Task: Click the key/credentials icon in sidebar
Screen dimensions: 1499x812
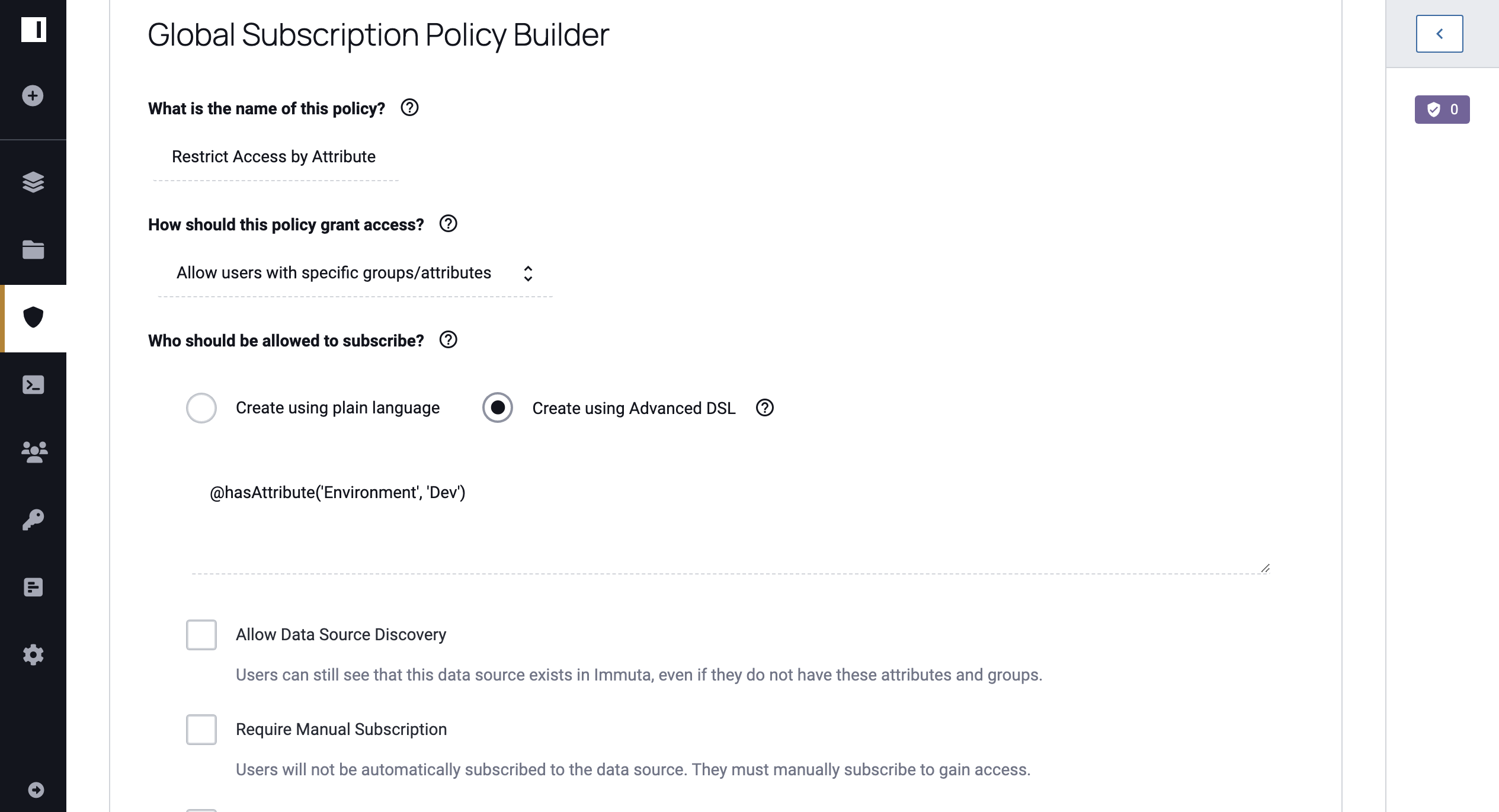Action: coord(33,520)
